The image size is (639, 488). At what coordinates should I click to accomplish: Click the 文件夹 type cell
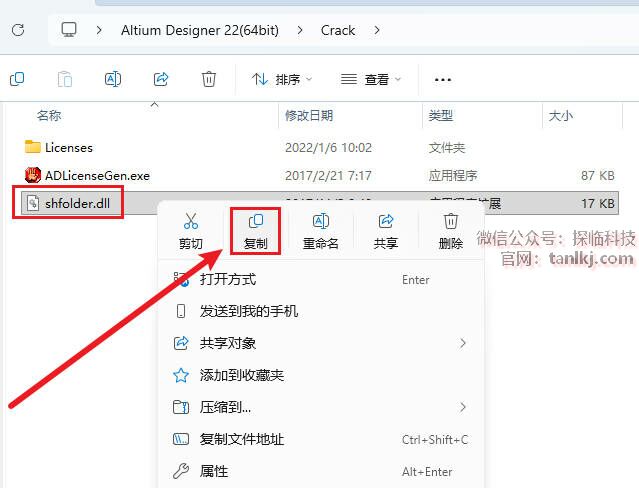447,148
